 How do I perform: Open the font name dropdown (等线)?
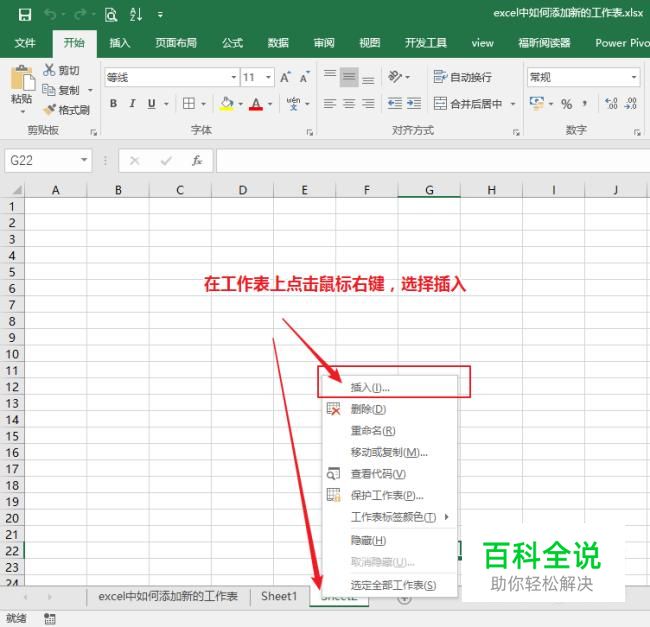point(234,77)
